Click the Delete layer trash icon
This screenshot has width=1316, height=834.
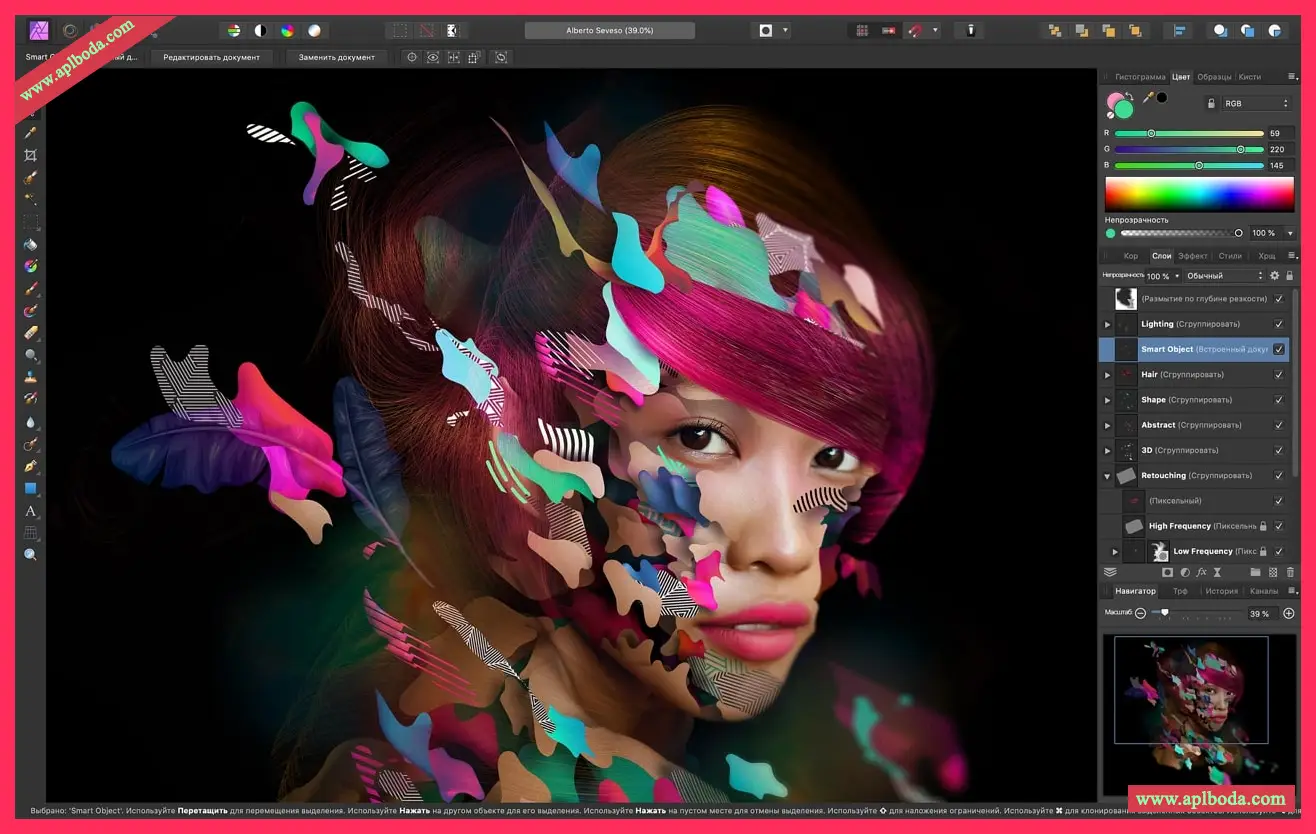pyautogui.click(x=1290, y=573)
